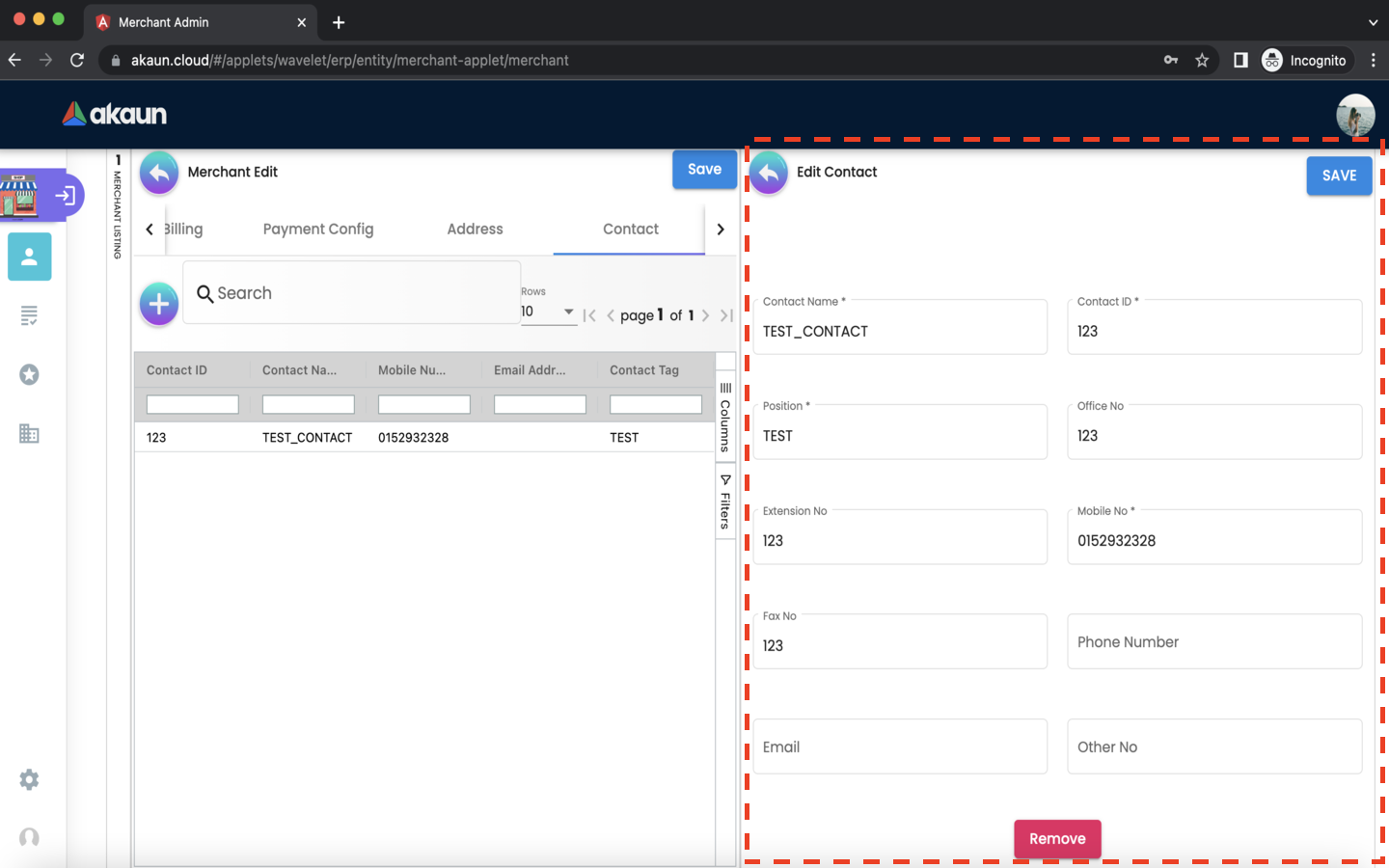Switch to the Address tab

coord(475,230)
